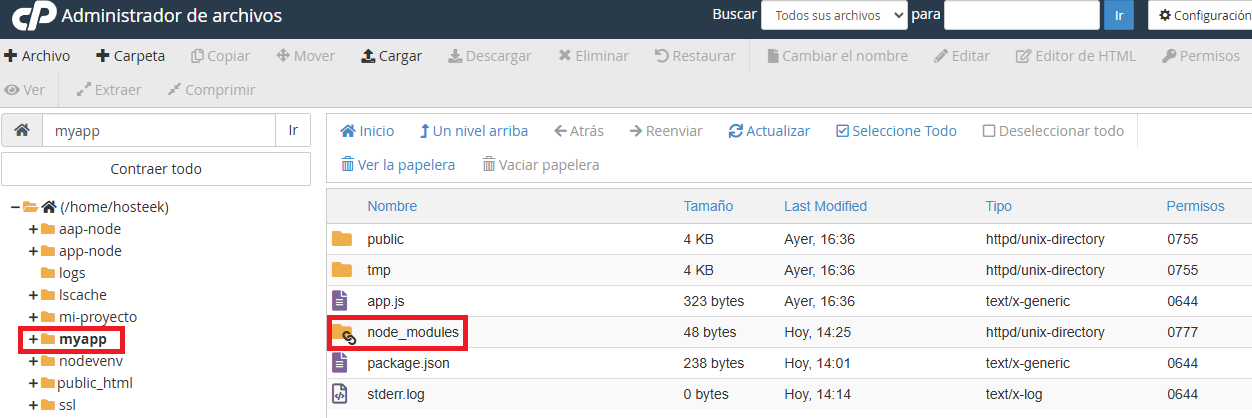Screen dimensions: 1252x418
Task: Upload files with Cargar
Action: click(x=391, y=56)
